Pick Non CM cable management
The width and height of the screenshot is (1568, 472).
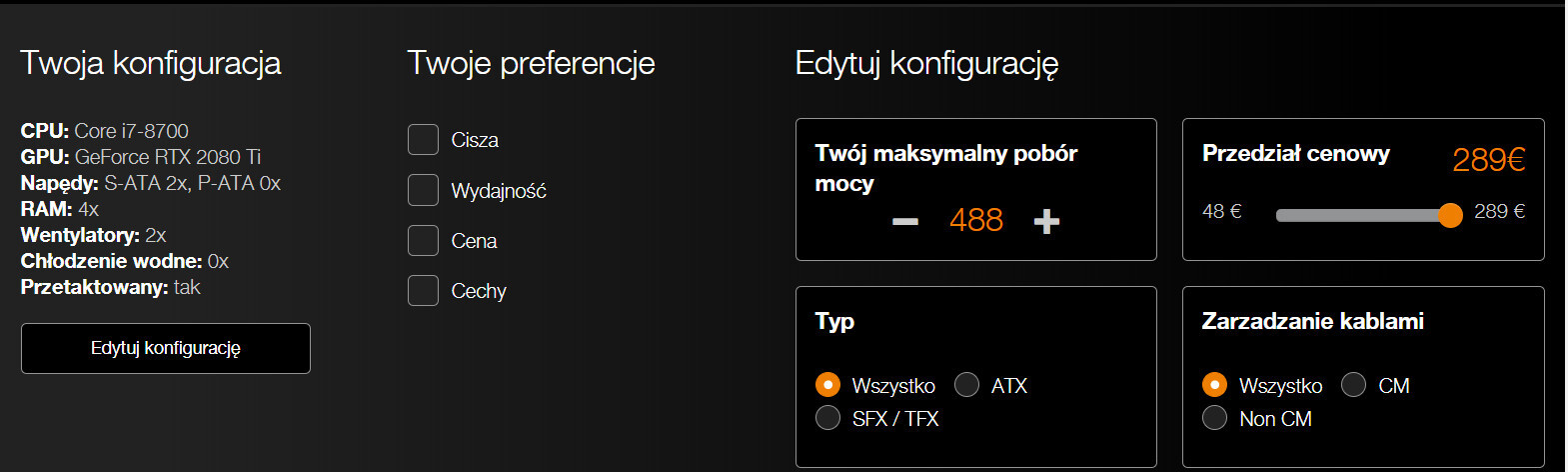point(1214,418)
